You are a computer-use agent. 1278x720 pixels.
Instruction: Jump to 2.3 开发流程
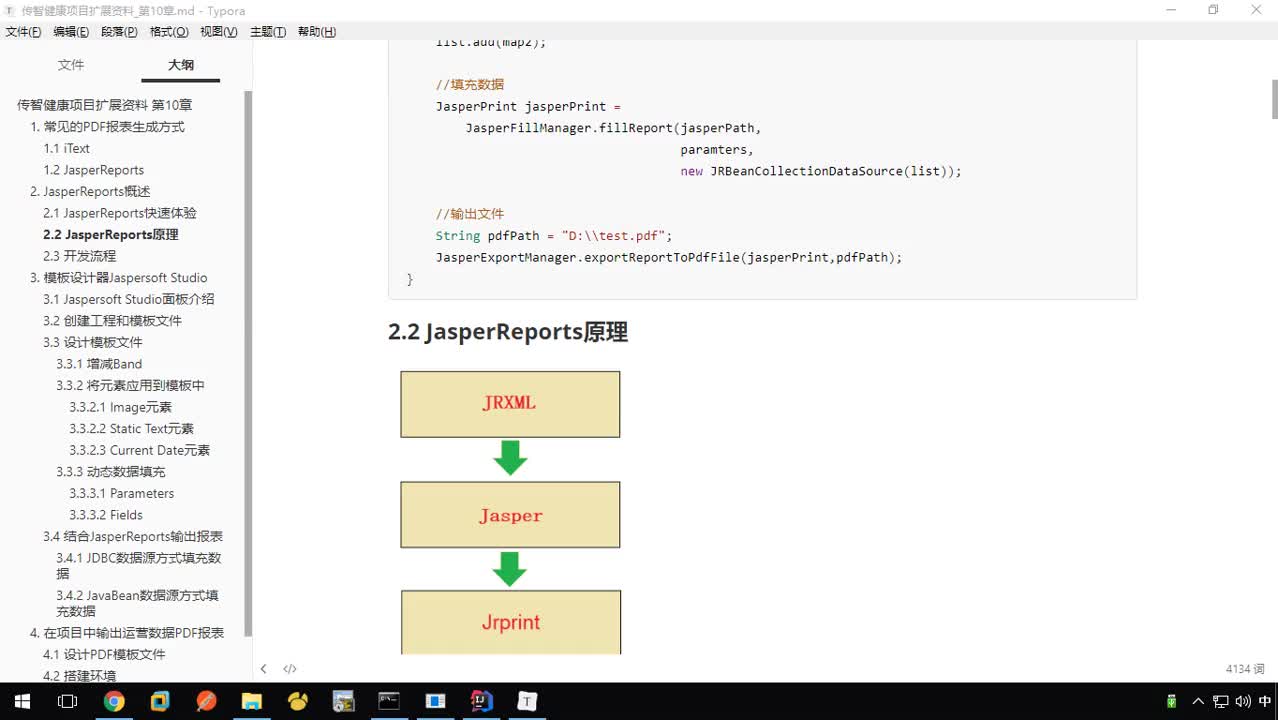point(80,256)
